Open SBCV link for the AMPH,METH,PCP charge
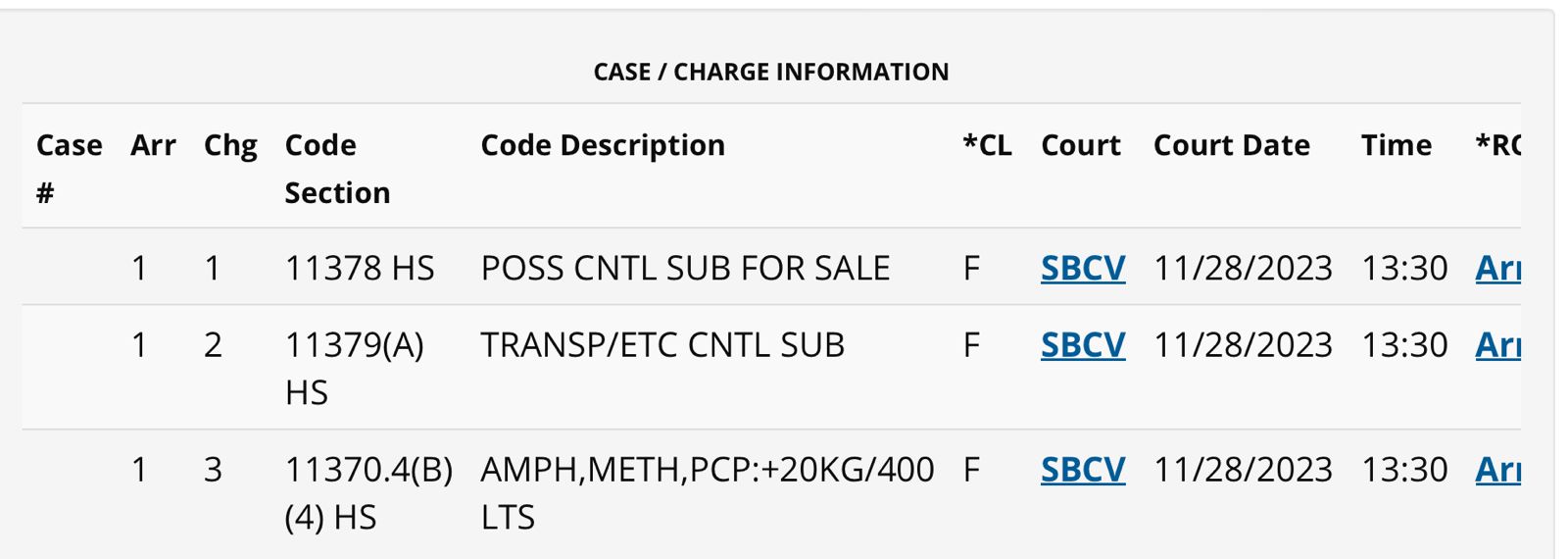 1082,470
